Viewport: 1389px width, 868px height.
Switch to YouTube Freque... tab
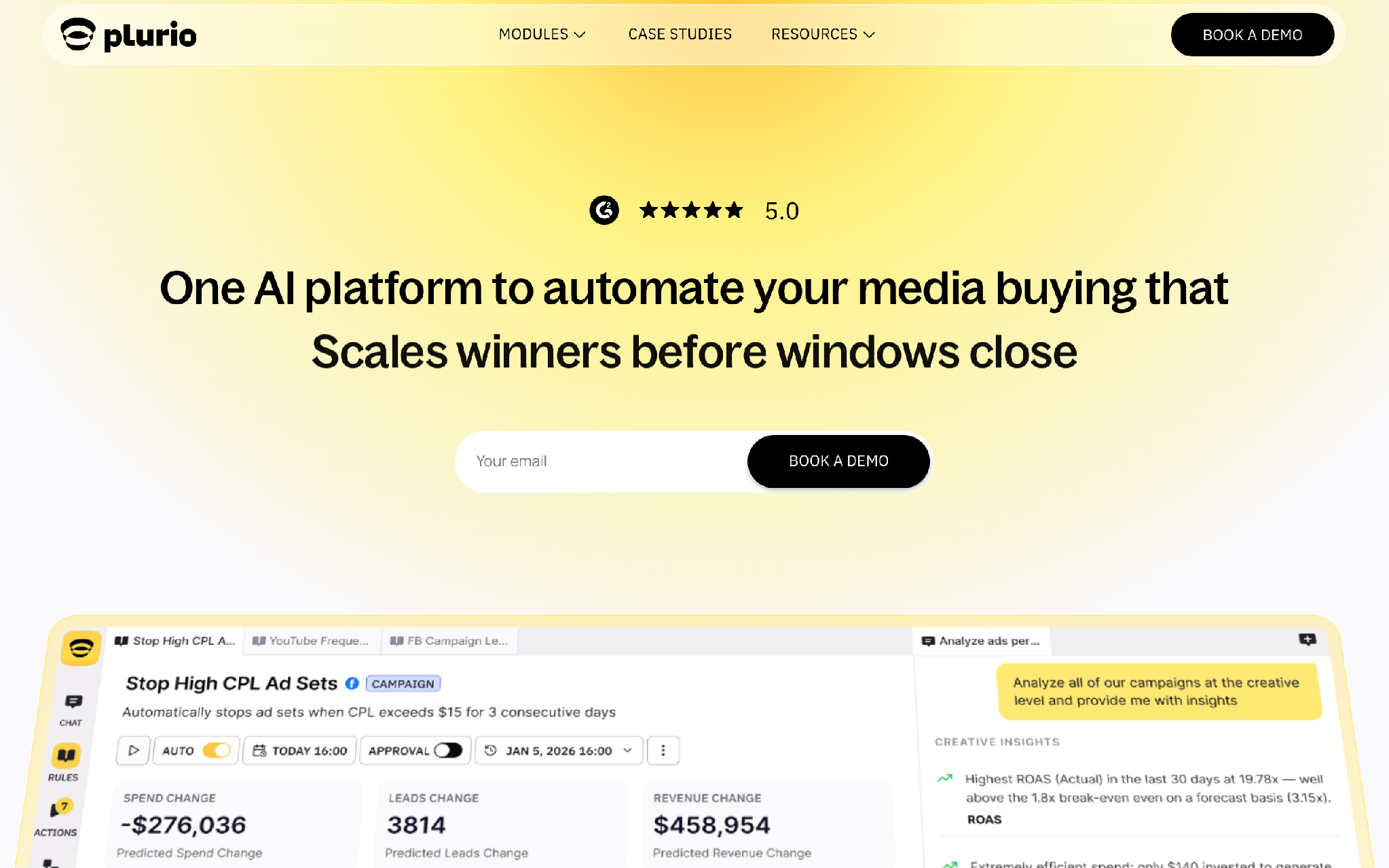(x=310, y=641)
